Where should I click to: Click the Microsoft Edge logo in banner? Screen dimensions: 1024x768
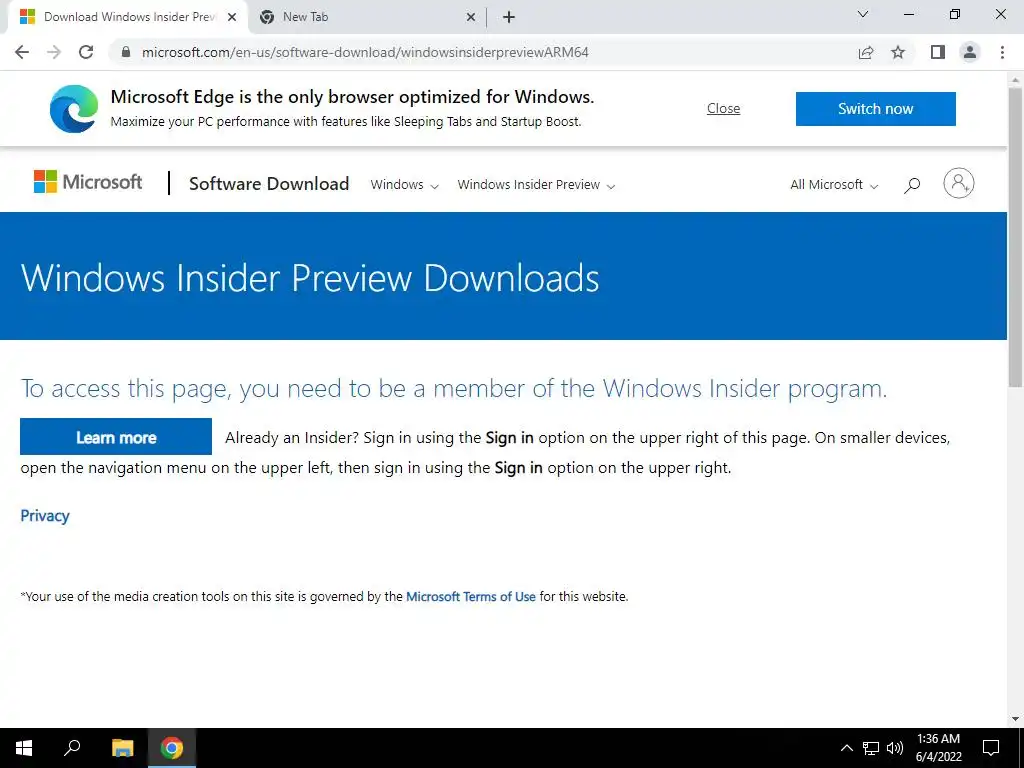point(74,108)
